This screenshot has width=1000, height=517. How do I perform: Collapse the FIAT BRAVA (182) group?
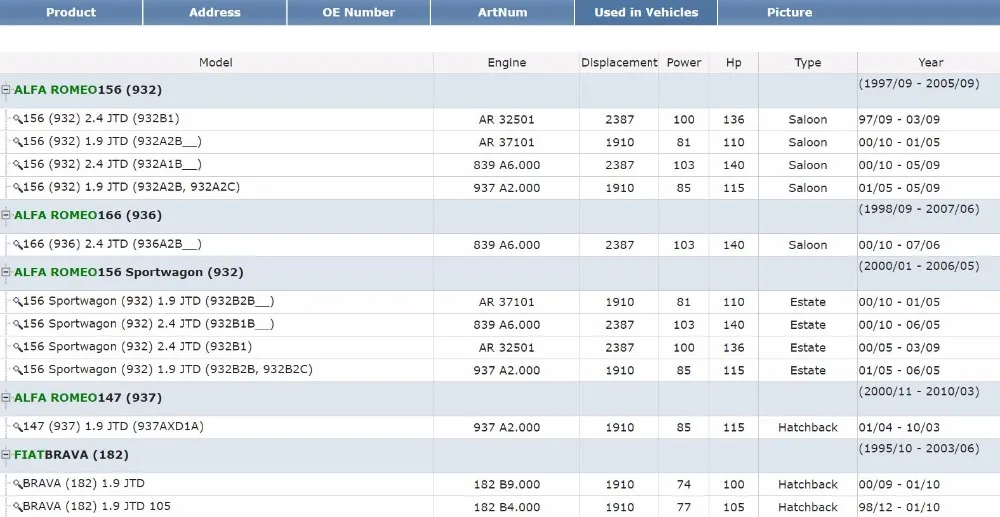point(6,455)
